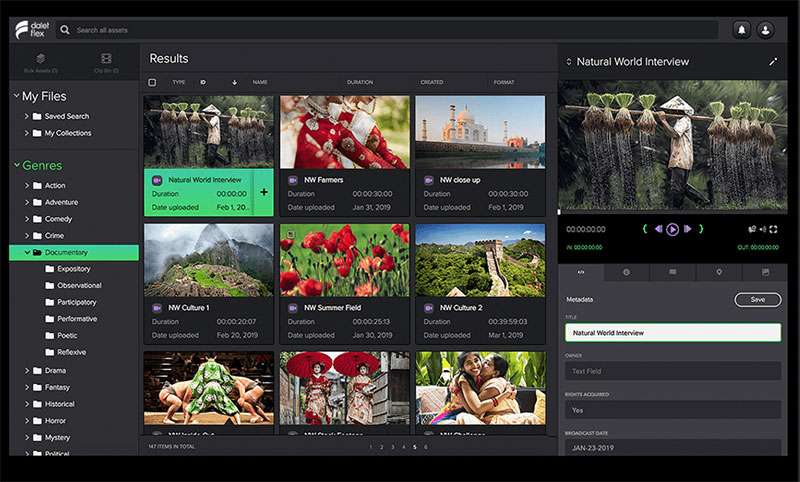Viewport: 800px width, 482px height.
Task: Collapse the Documentary genre folder
Action: [27, 252]
